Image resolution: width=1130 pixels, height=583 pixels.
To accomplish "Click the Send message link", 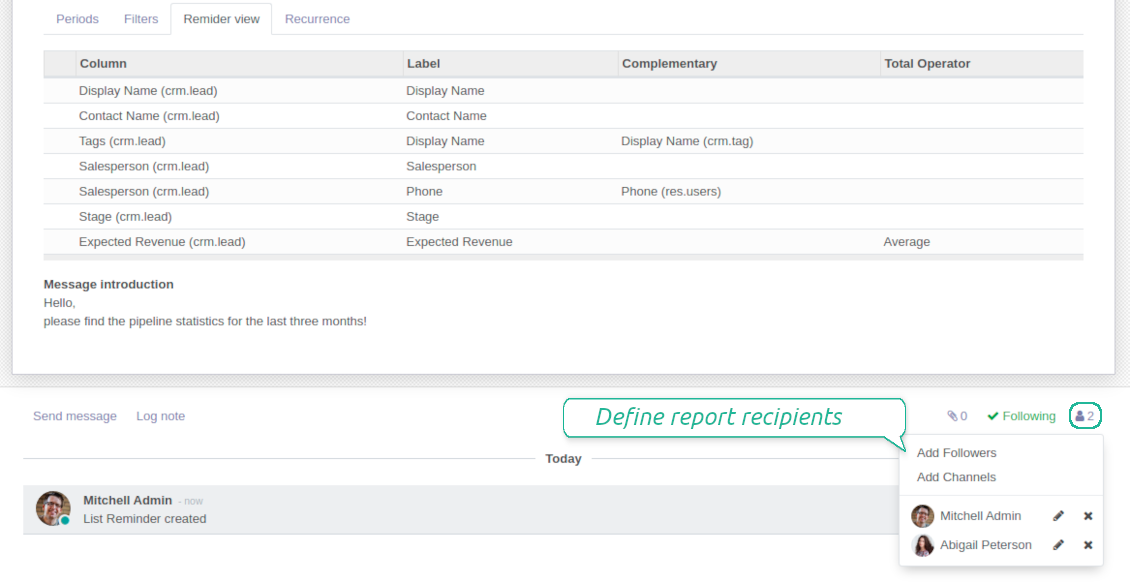I will pyautogui.click(x=75, y=416).
